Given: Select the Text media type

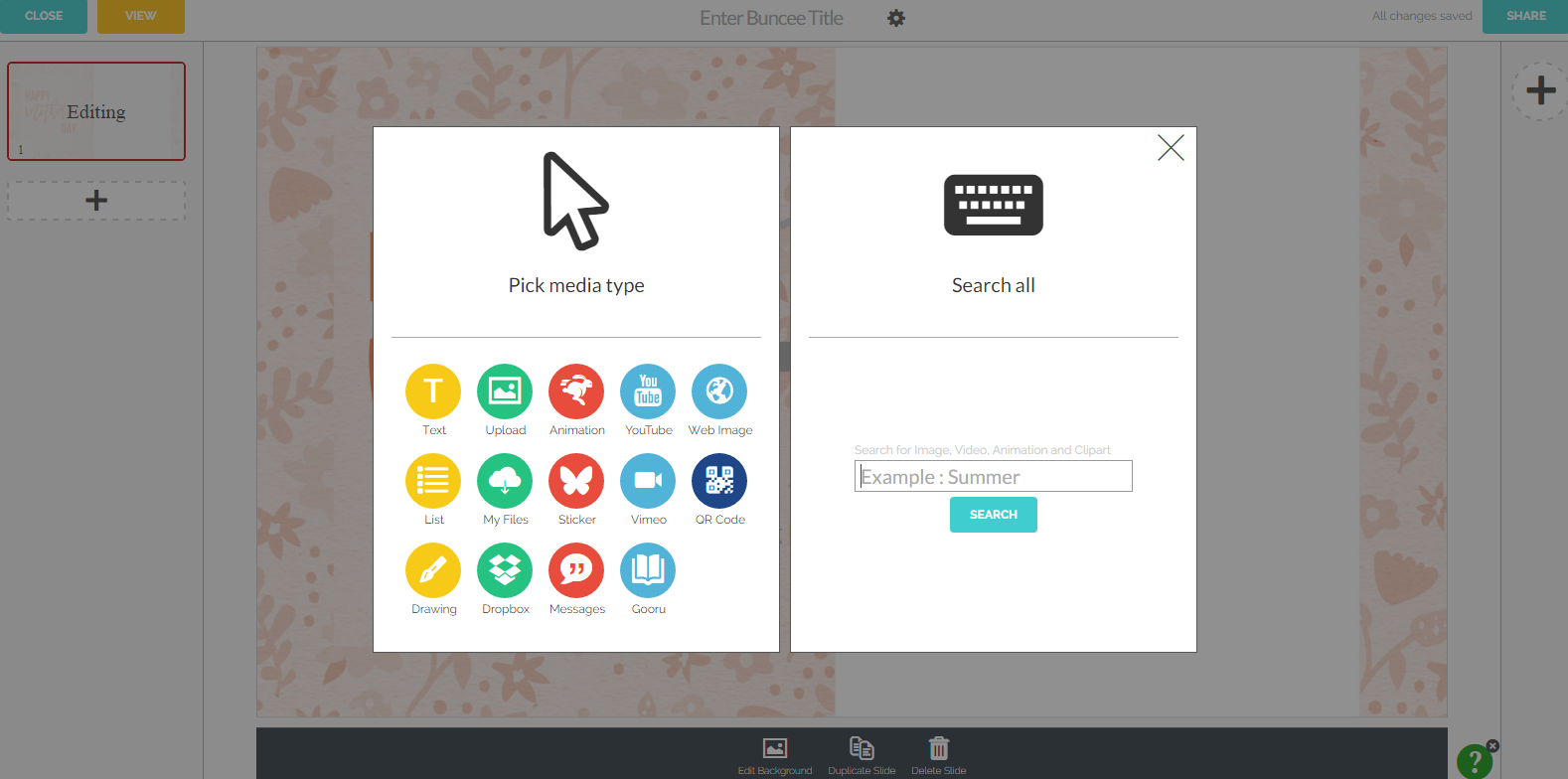Looking at the screenshot, I should click(433, 391).
